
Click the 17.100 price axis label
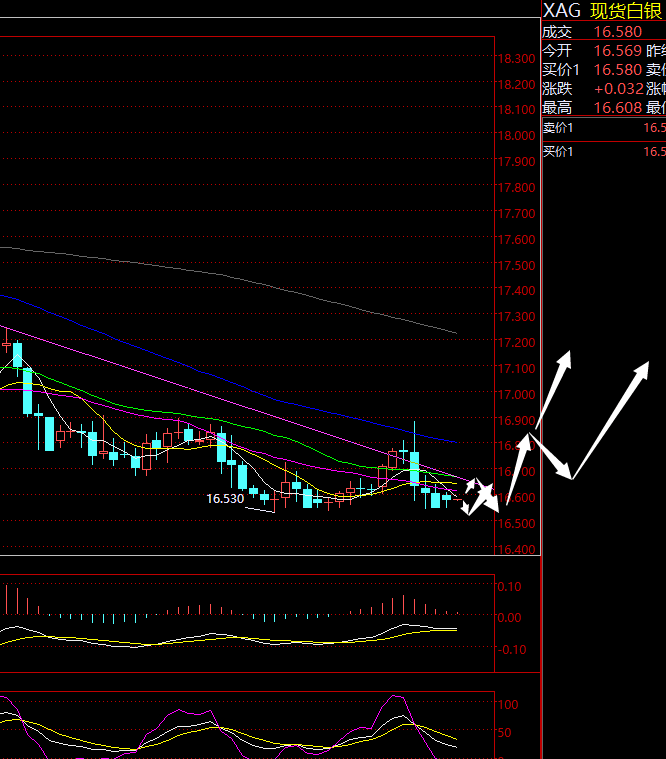[x=516, y=369]
